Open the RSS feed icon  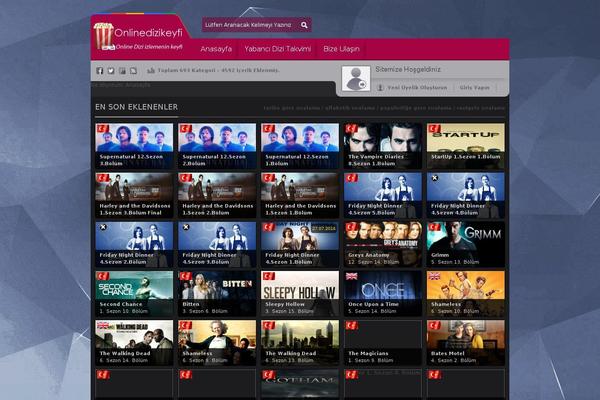coord(133,70)
